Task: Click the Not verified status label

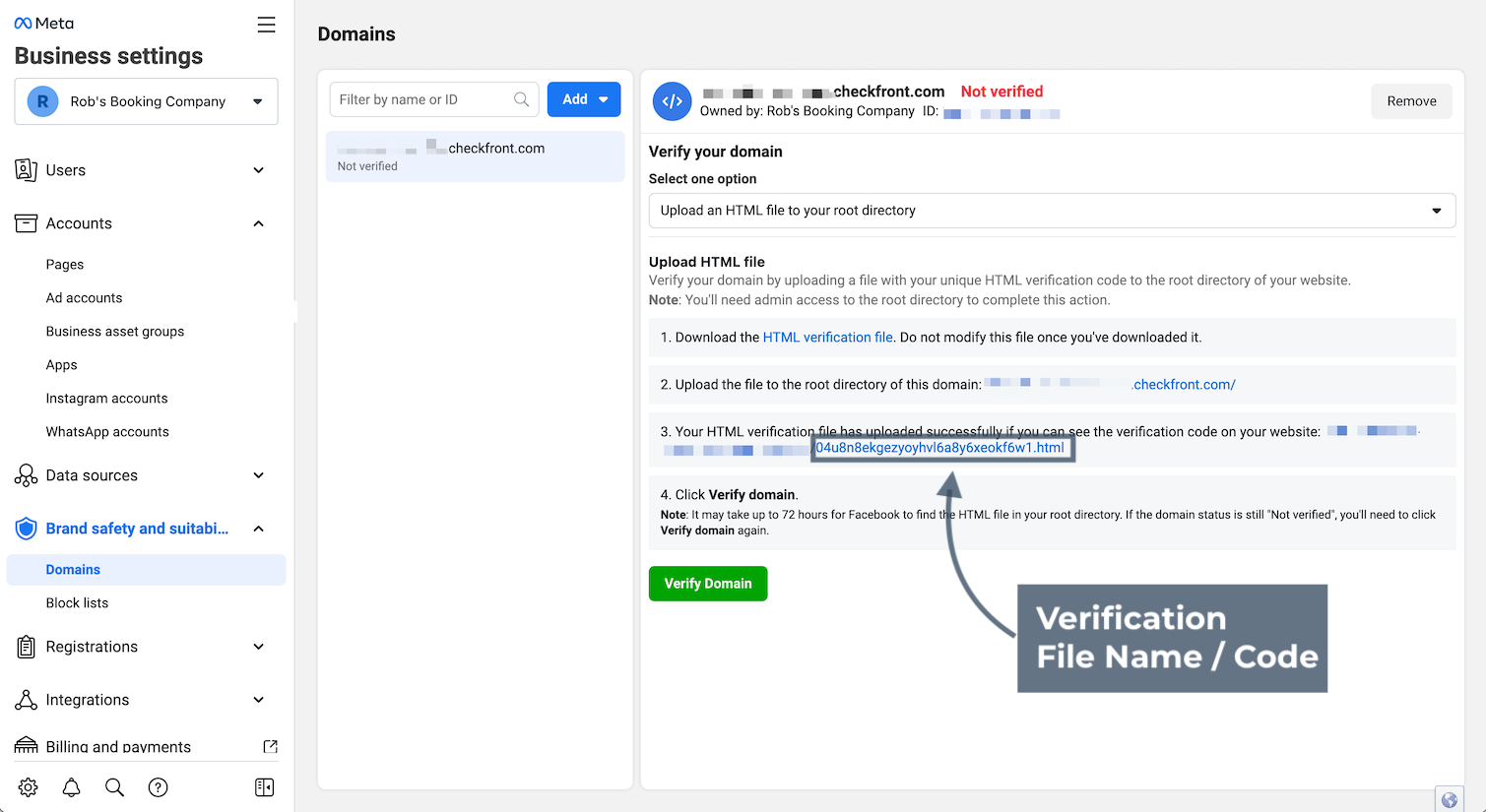Action: [x=1001, y=92]
